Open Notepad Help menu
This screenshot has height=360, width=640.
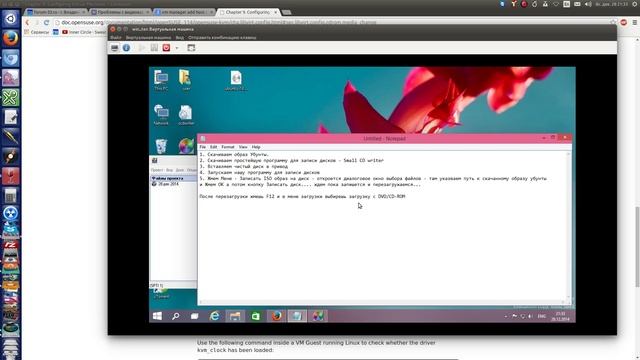[256, 147]
